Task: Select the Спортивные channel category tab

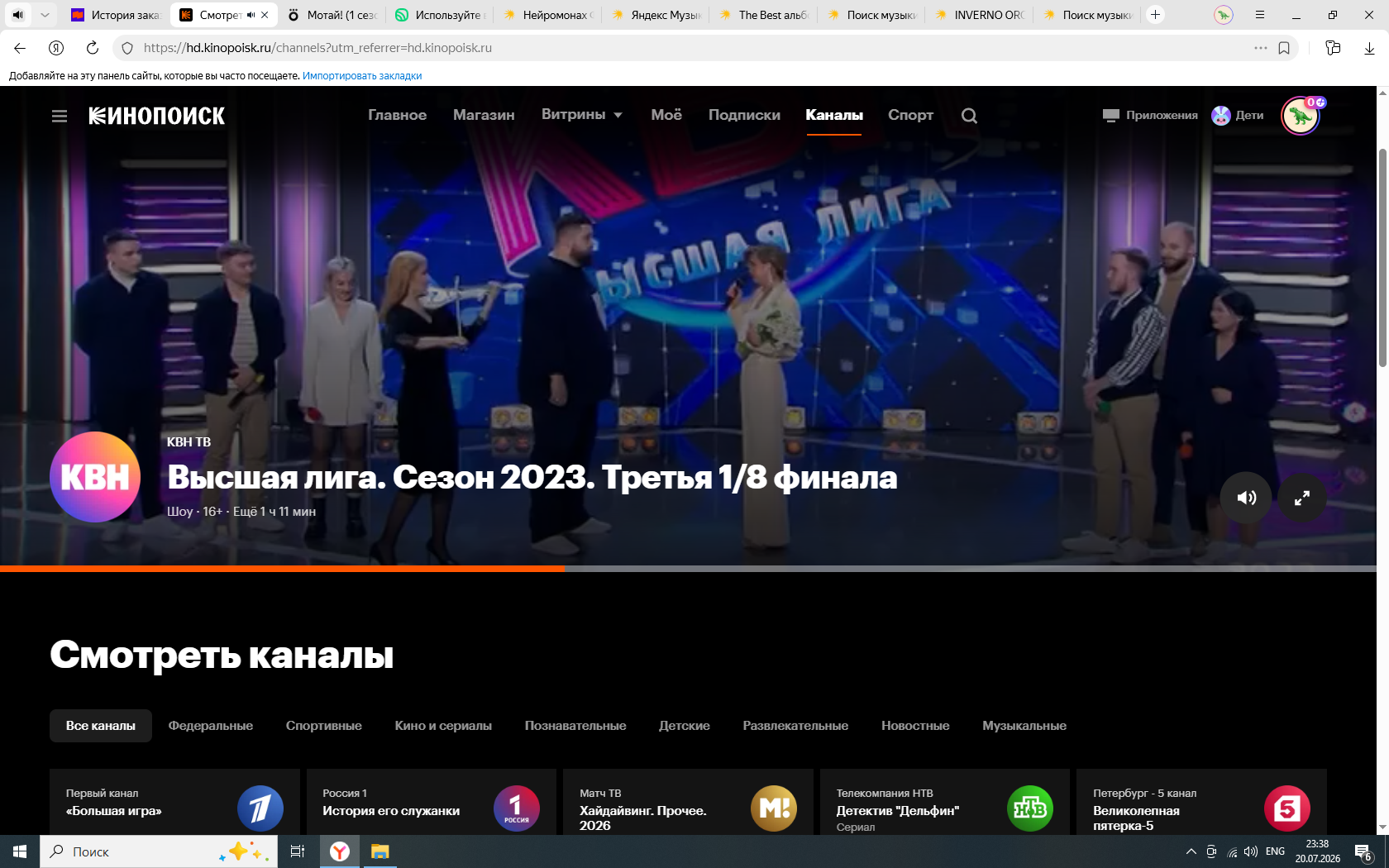Action: (324, 726)
